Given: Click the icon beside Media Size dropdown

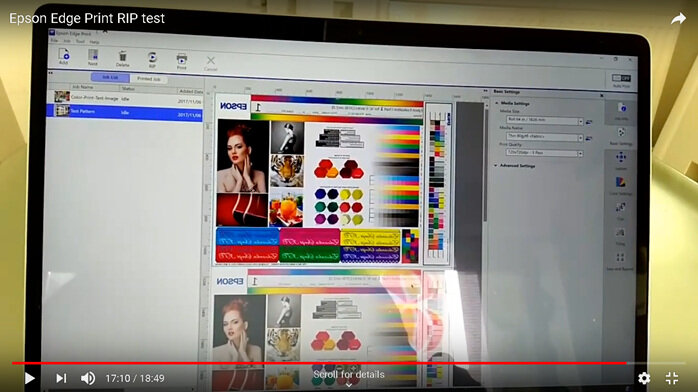Looking at the screenshot, I should pyautogui.click(x=589, y=121).
